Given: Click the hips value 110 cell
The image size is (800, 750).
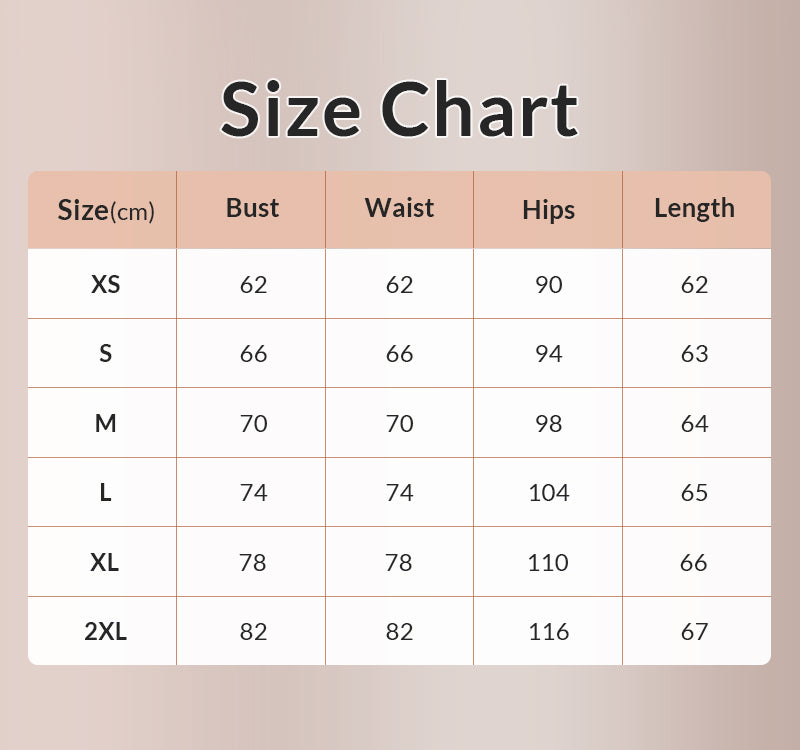Looking at the screenshot, I should pos(548,563).
